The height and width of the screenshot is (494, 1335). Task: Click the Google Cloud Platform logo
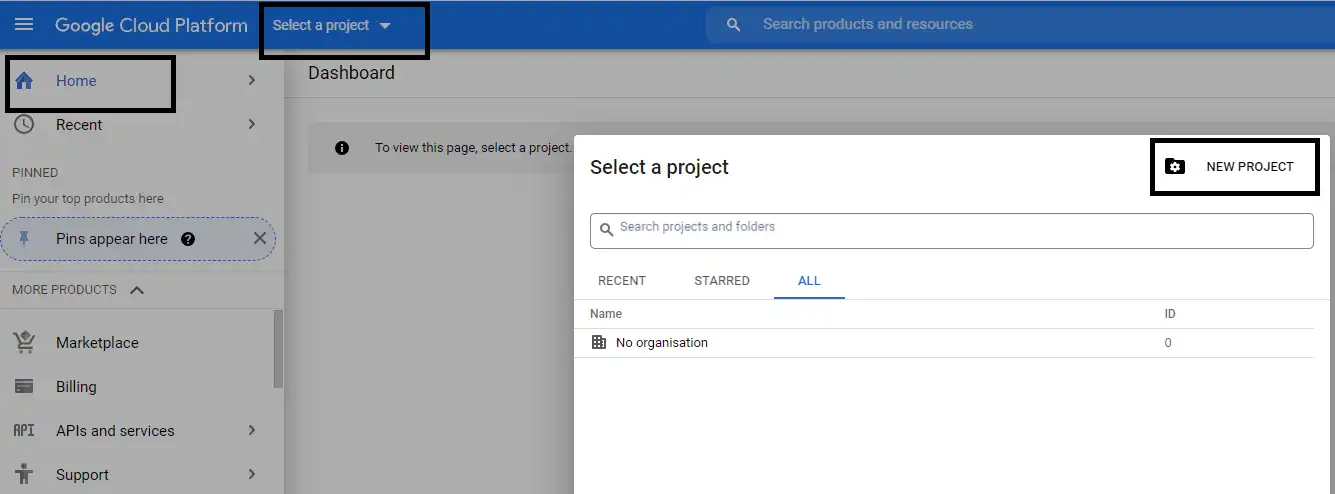point(151,25)
